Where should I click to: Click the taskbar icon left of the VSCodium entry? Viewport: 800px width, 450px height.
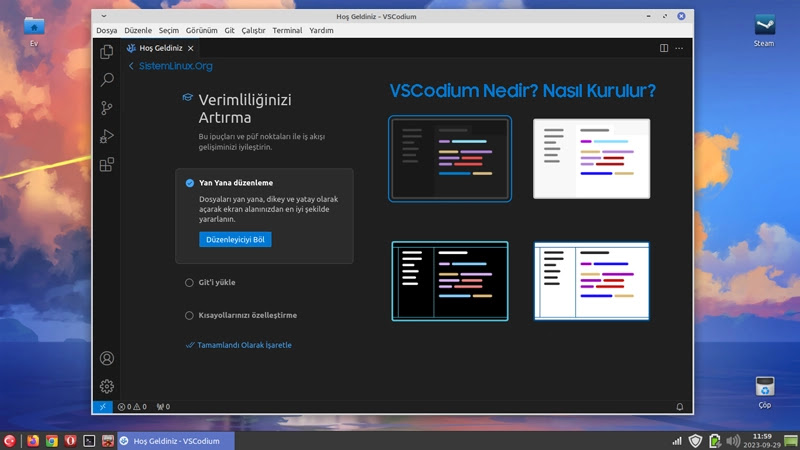pyautogui.click(x=108, y=441)
